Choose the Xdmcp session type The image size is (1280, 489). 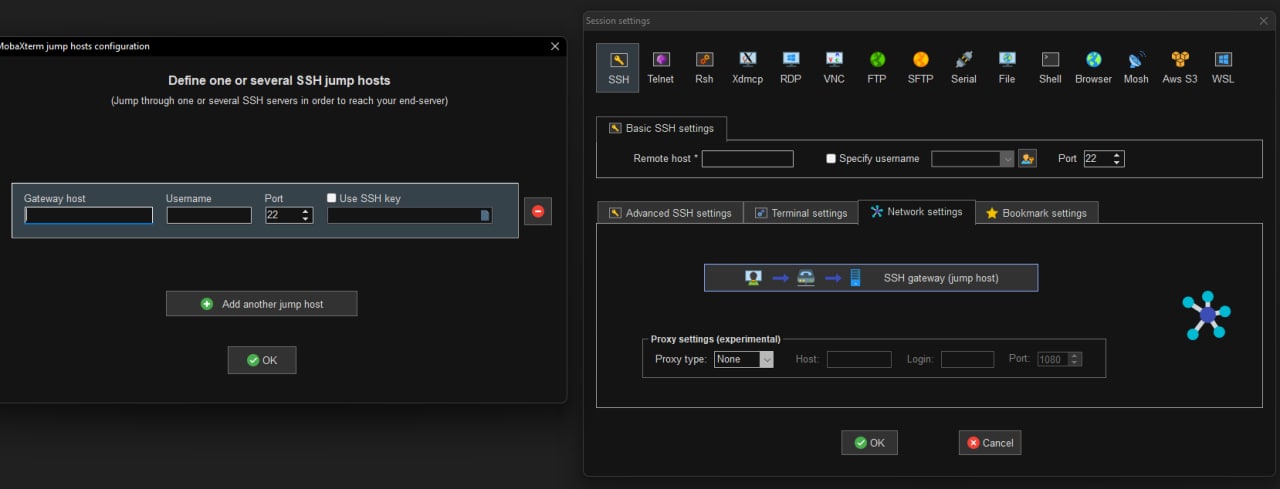[747, 68]
